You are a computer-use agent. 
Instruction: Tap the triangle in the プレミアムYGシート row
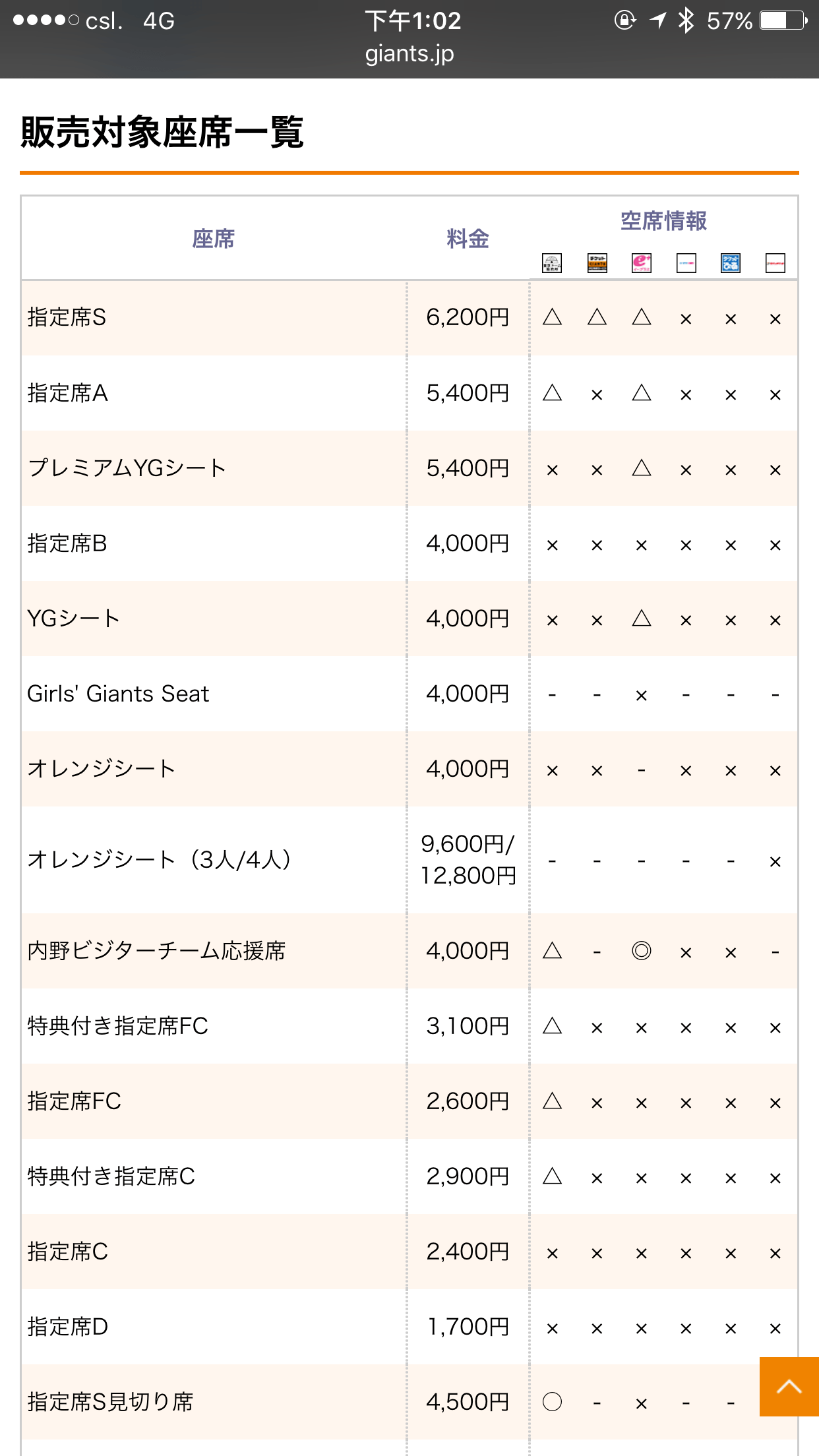(x=641, y=469)
